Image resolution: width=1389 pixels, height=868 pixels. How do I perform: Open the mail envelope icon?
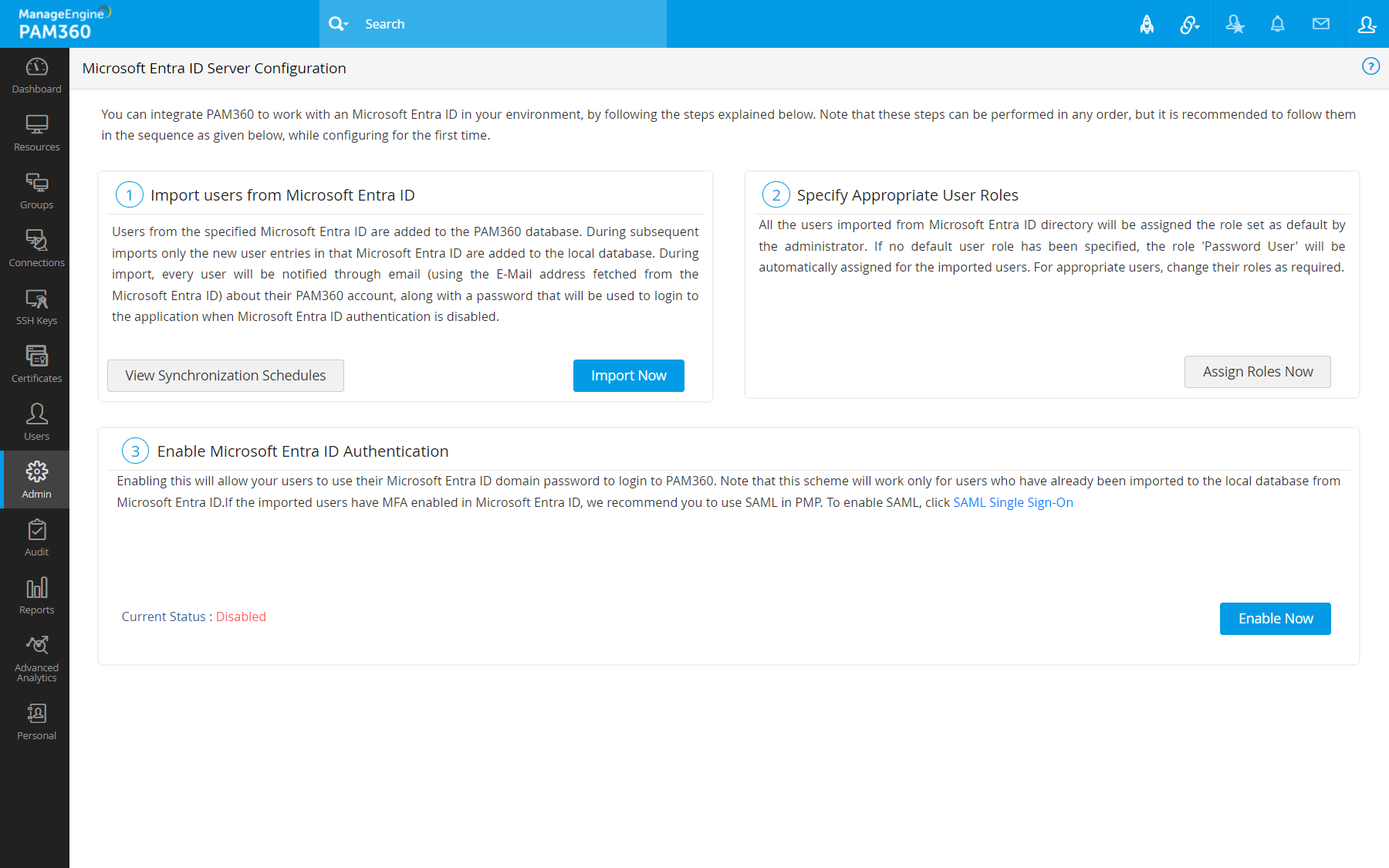pyautogui.click(x=1321, y=24)
